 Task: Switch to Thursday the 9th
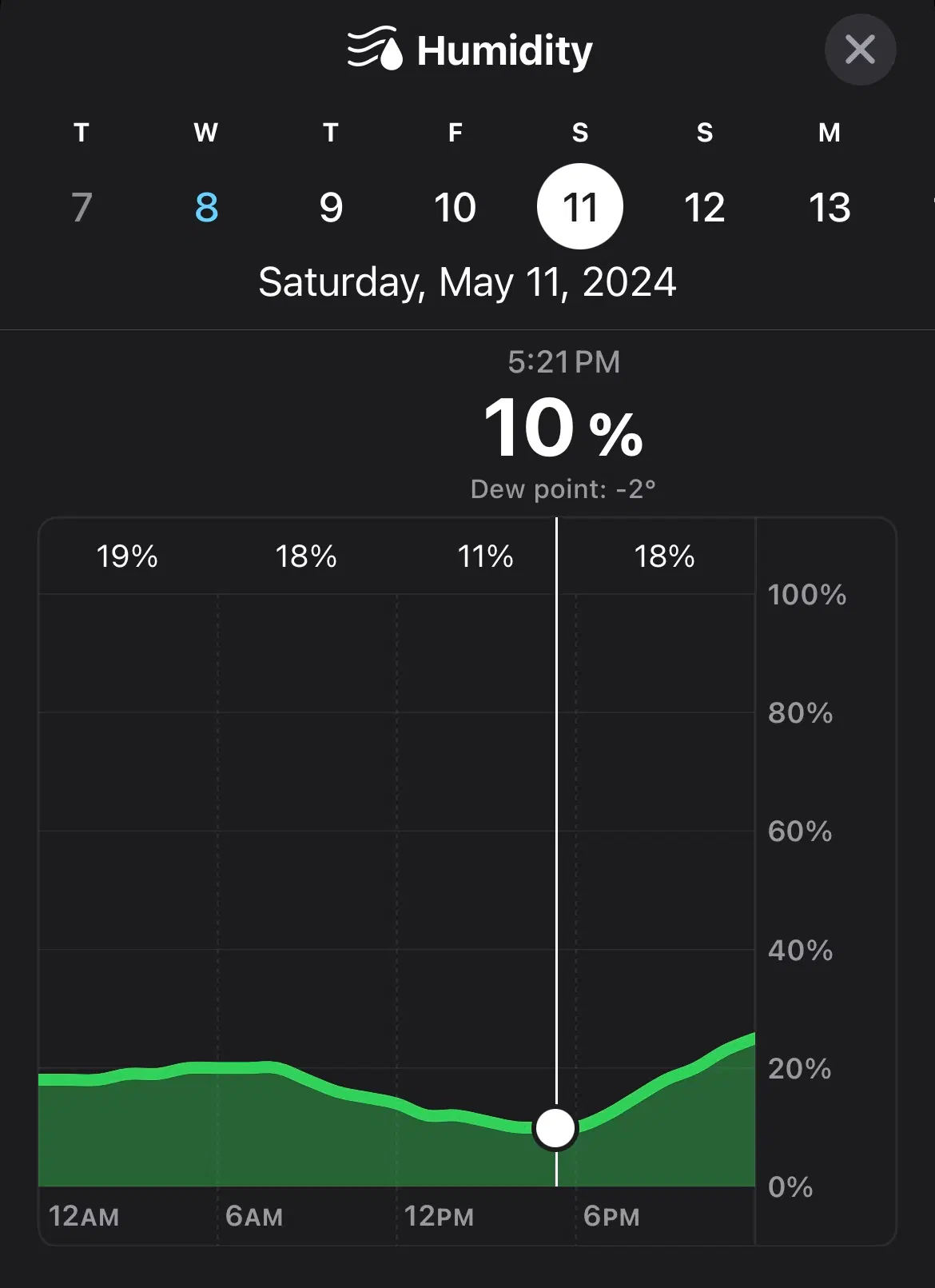pos(331,207)
